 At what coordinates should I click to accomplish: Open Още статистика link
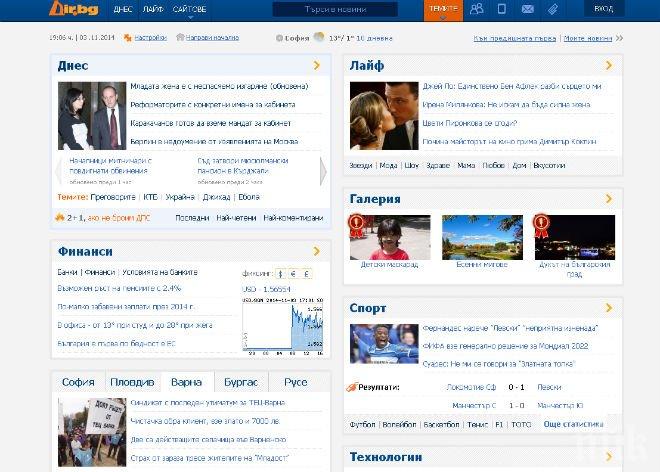coord(573,424)
